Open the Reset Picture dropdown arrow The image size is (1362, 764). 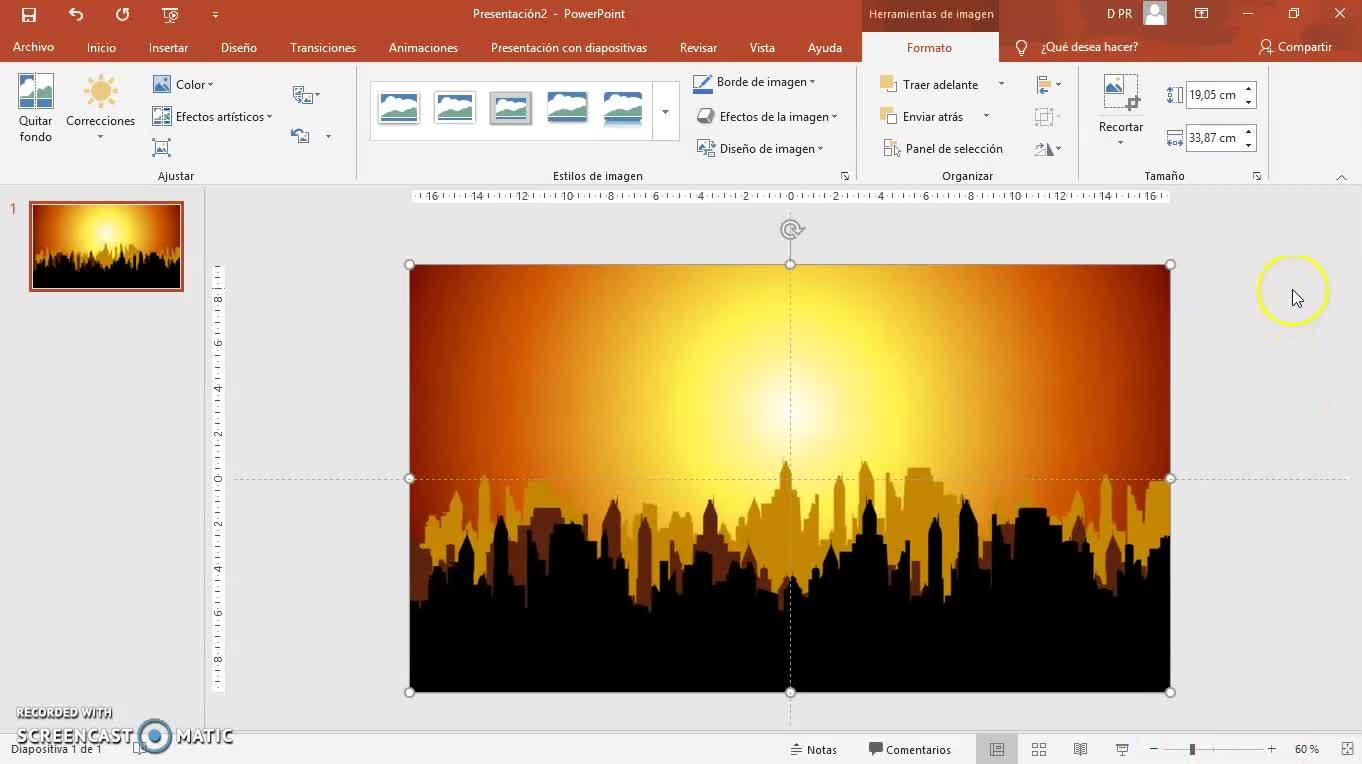click(328, 136)
